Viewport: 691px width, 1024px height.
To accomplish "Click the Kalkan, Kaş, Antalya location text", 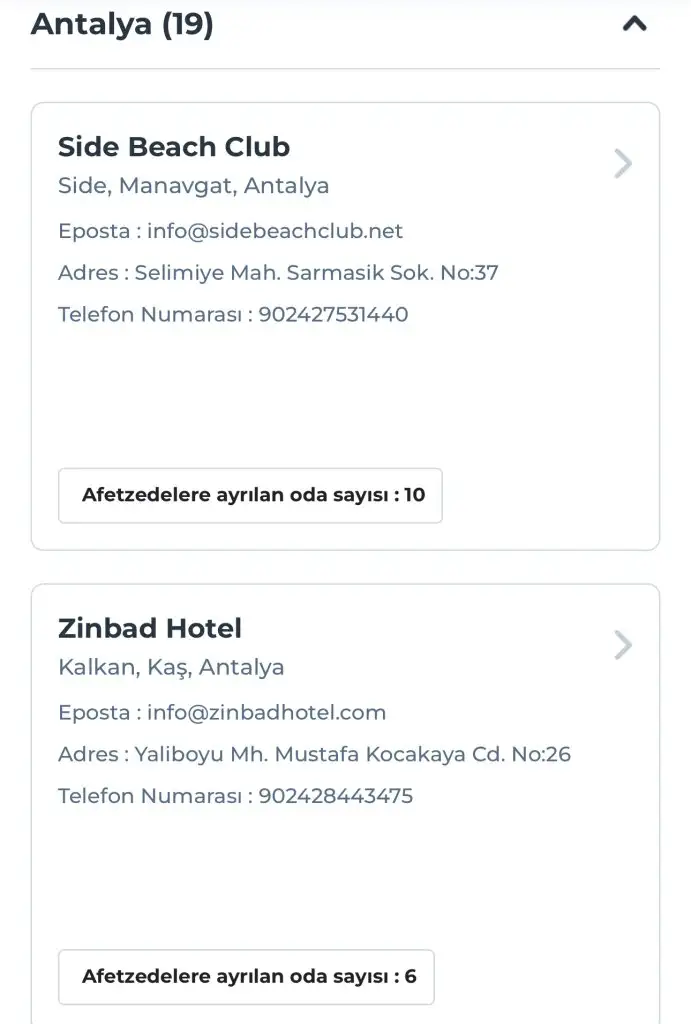I will [171, 667].
